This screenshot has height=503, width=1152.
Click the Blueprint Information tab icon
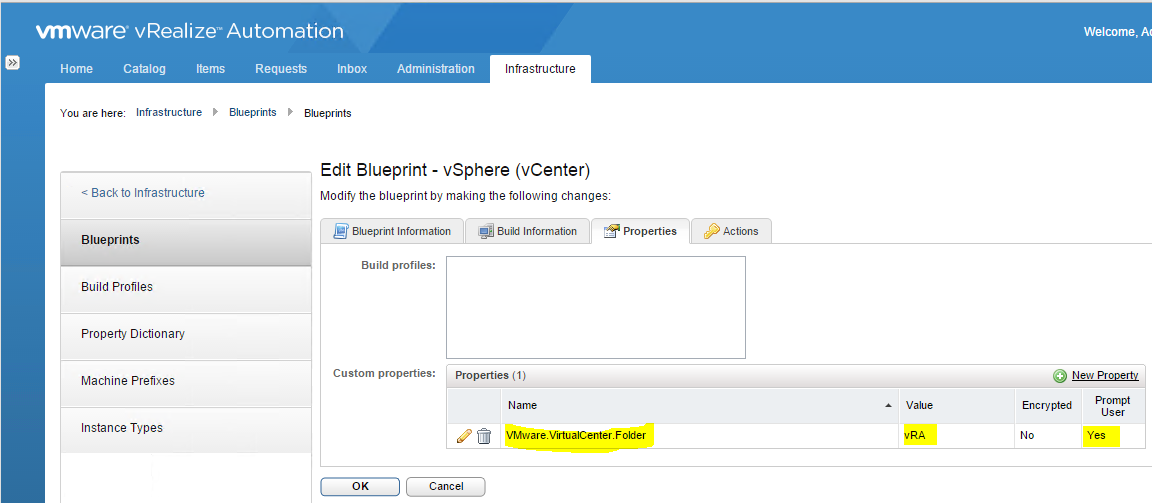(340, 231)
